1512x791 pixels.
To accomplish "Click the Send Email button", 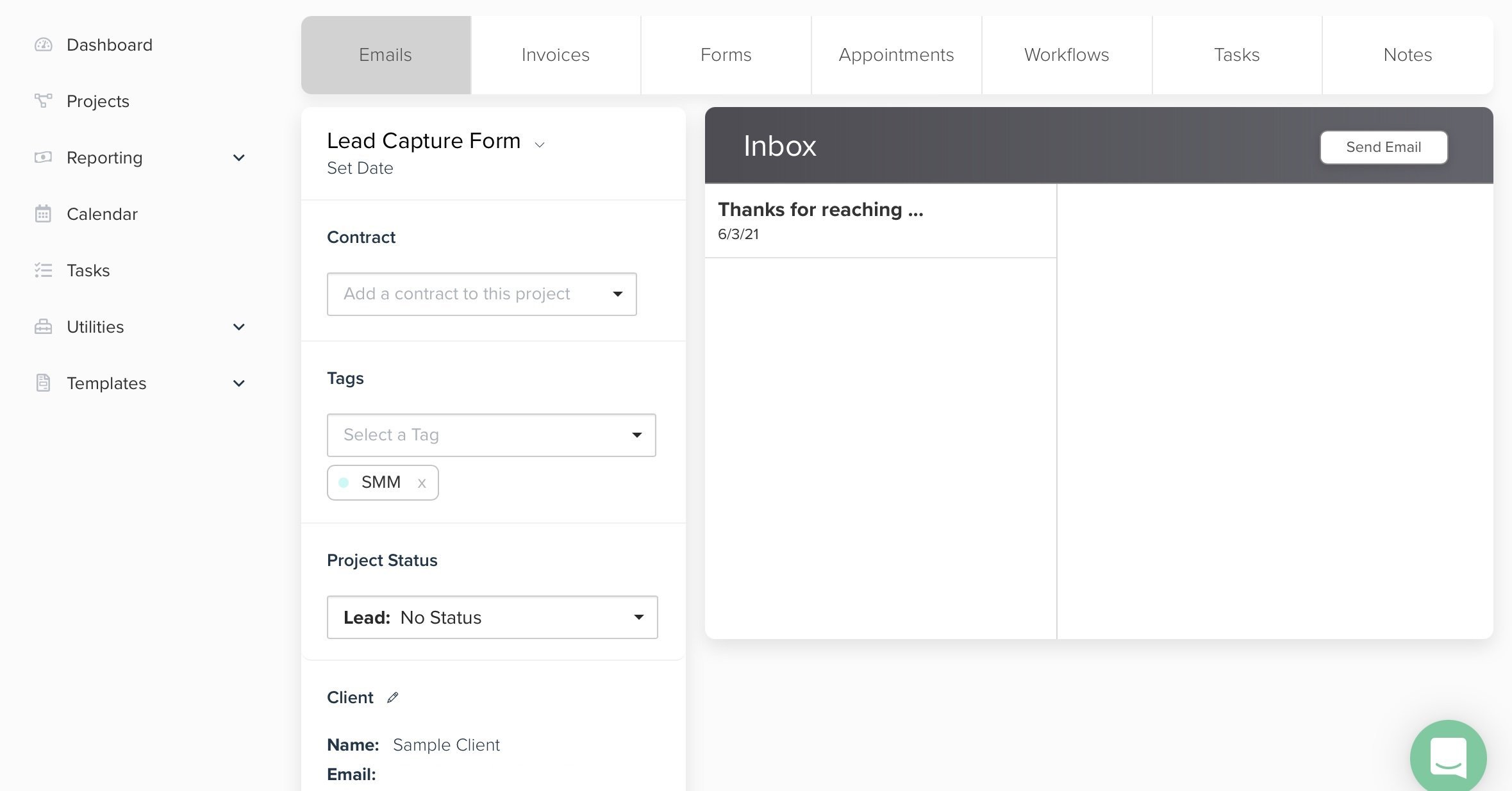I will (1384, 147).
